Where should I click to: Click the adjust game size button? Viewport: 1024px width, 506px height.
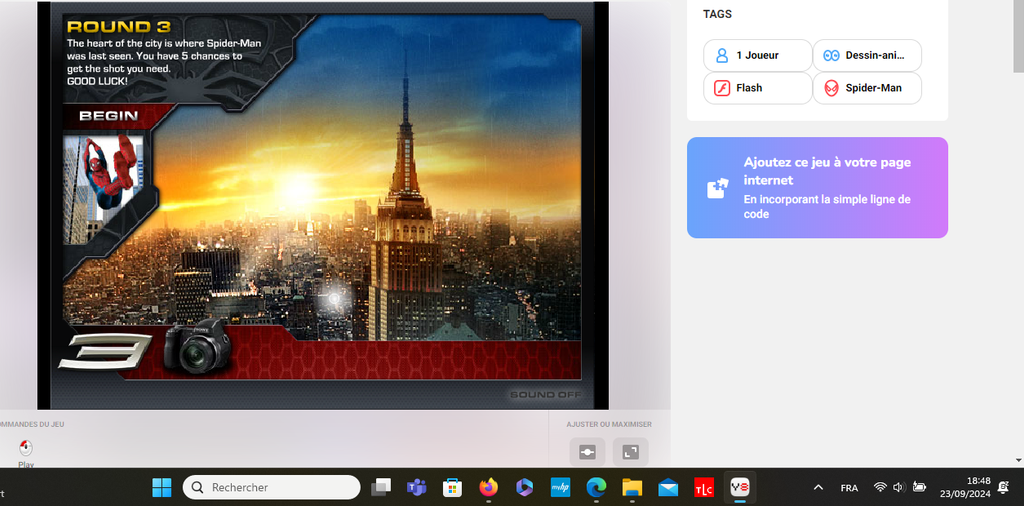[587, 452]
